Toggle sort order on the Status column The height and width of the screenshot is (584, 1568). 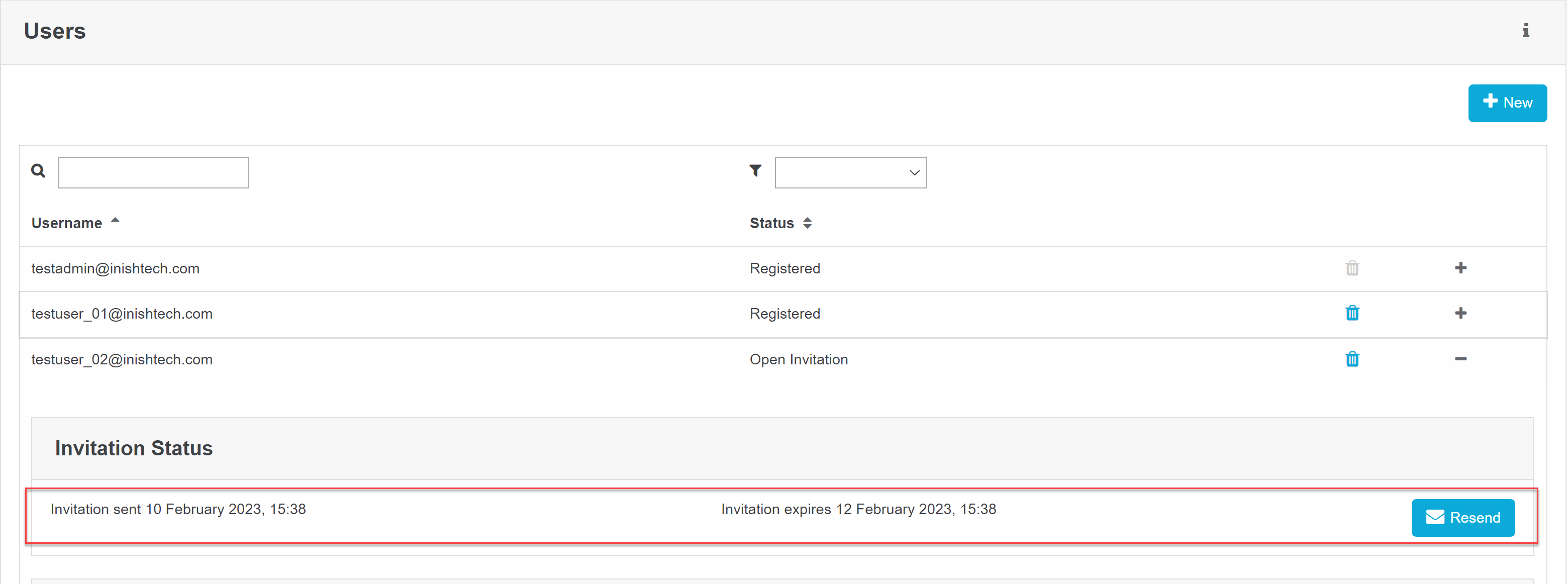coord(808,223)
